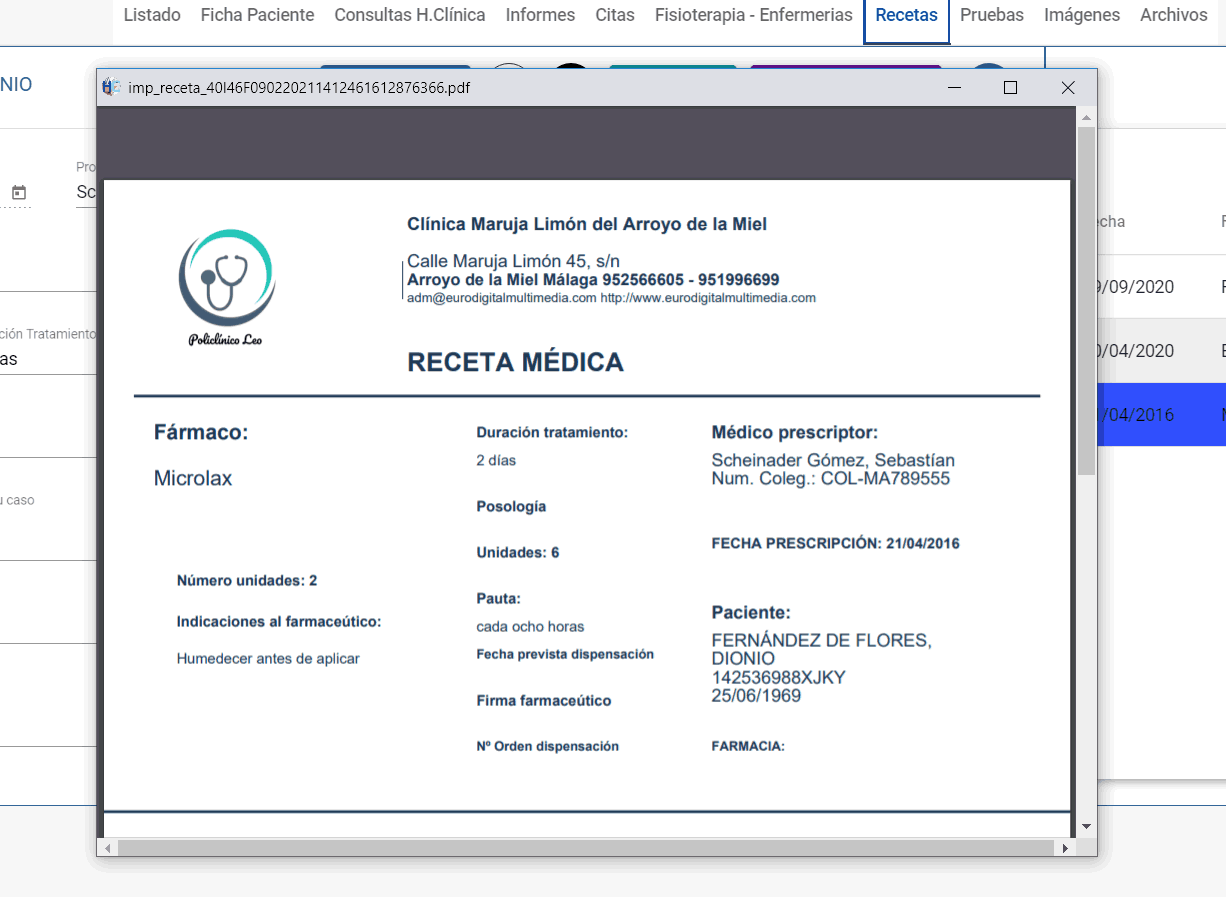Viewport: 1226px width, 897px height.
Task: Switch to the Pruebas tab
Action: [x=991, y=15]
